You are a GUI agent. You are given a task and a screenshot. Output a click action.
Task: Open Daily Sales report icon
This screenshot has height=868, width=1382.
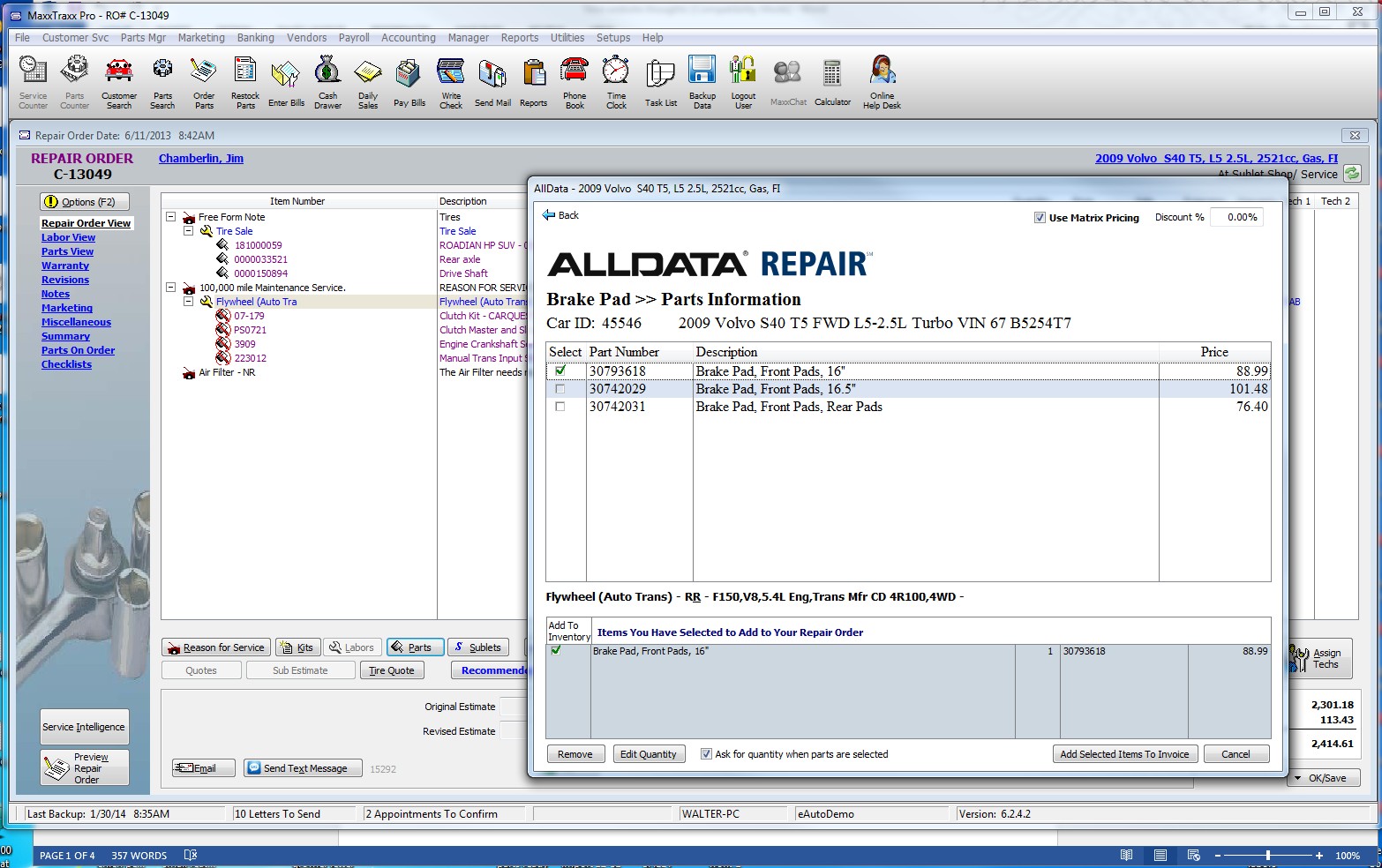coord(368,82)
